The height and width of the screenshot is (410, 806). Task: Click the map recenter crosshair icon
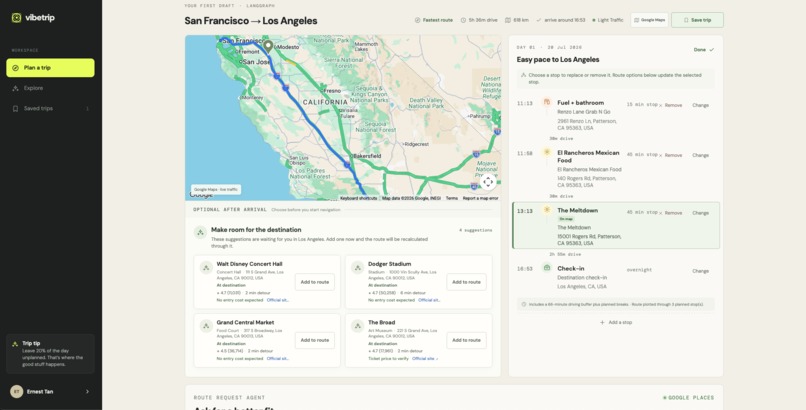click(x=488, y=182)
